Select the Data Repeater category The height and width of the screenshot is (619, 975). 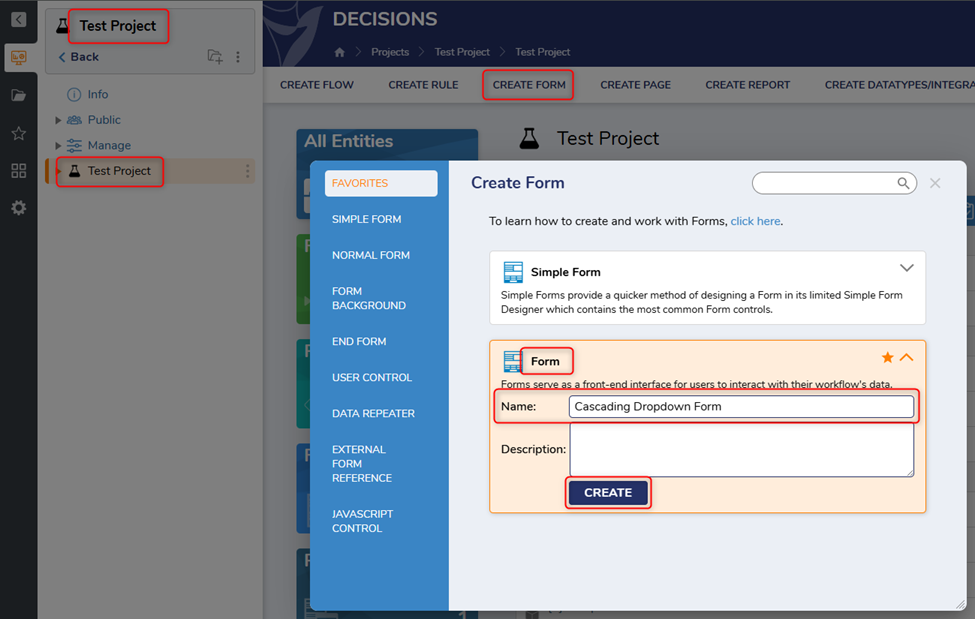(x=373, y=413)
